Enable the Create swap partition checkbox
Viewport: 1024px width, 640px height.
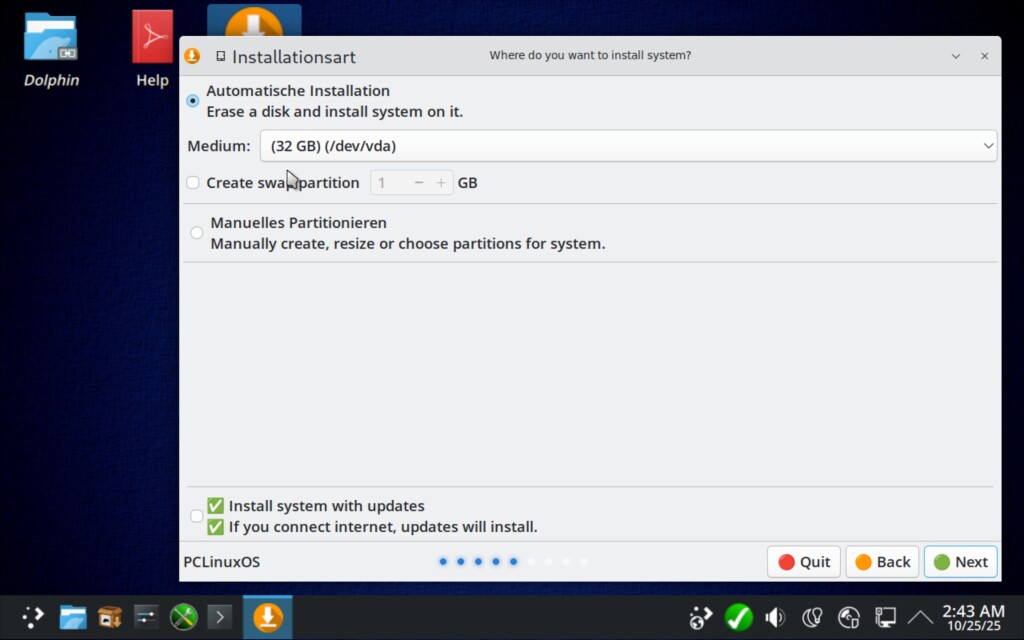click(193, 183)
